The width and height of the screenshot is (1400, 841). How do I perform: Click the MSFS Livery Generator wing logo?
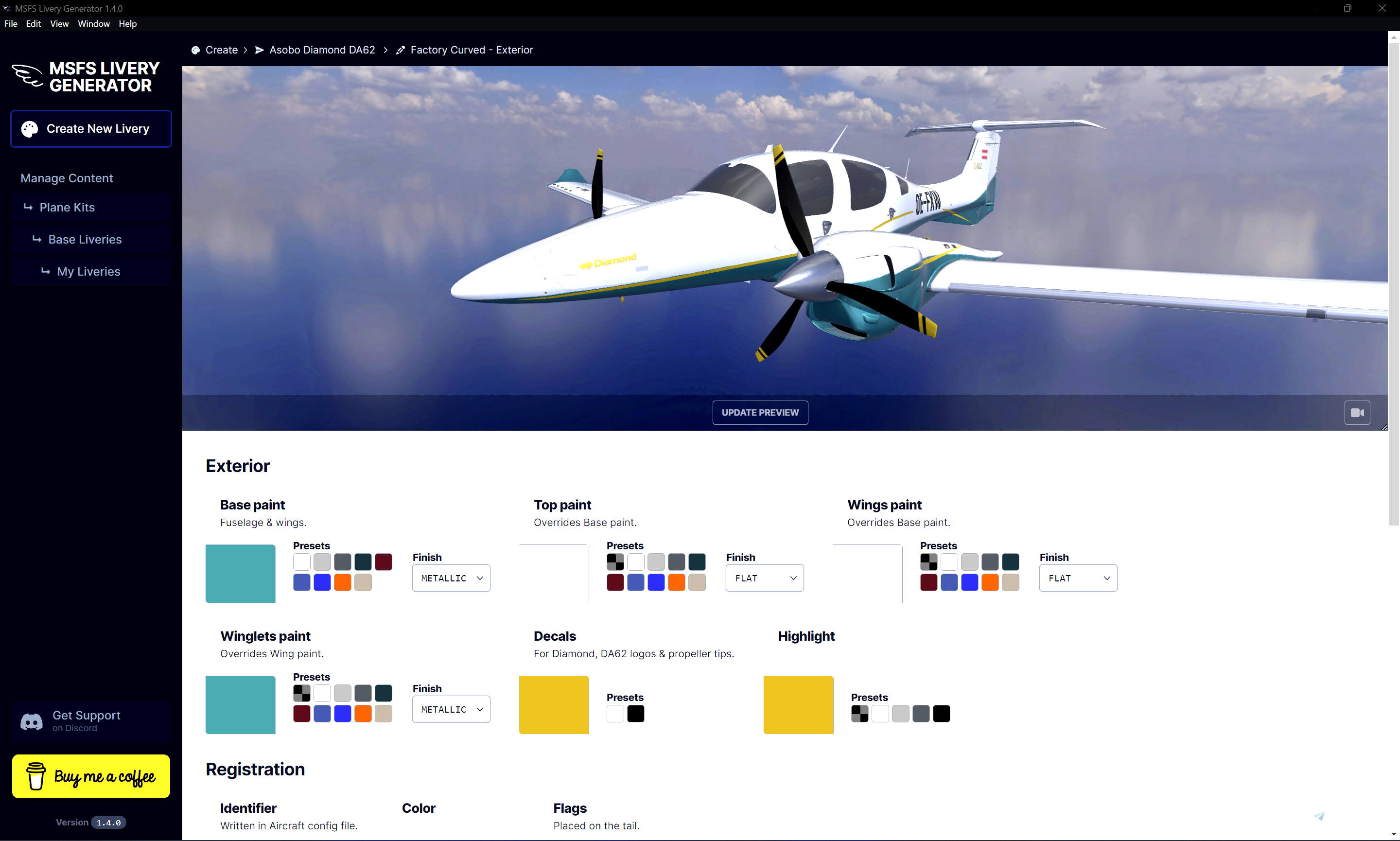[x=27, y=75]
